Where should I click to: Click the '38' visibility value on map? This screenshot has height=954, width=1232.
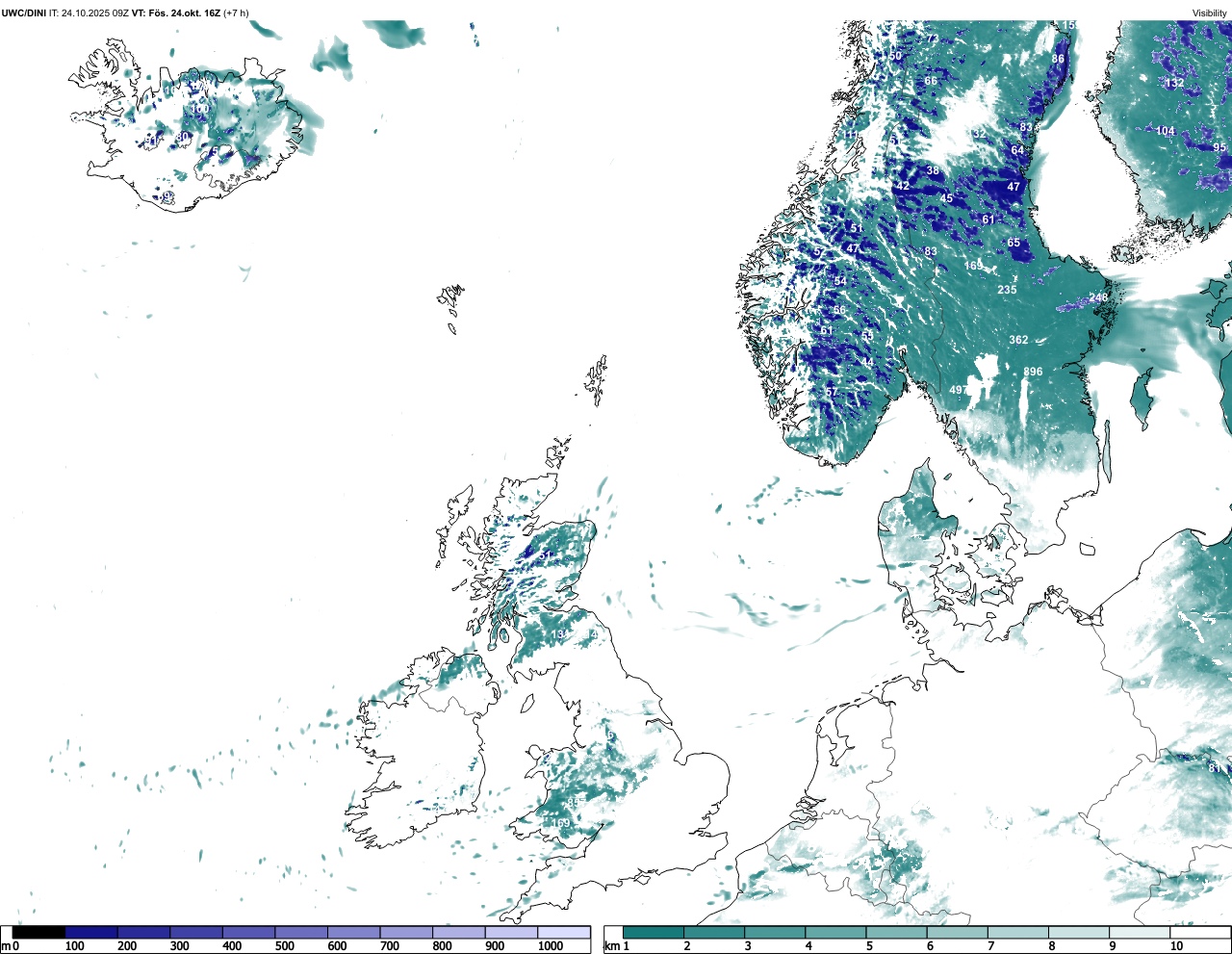coord(933,170)
